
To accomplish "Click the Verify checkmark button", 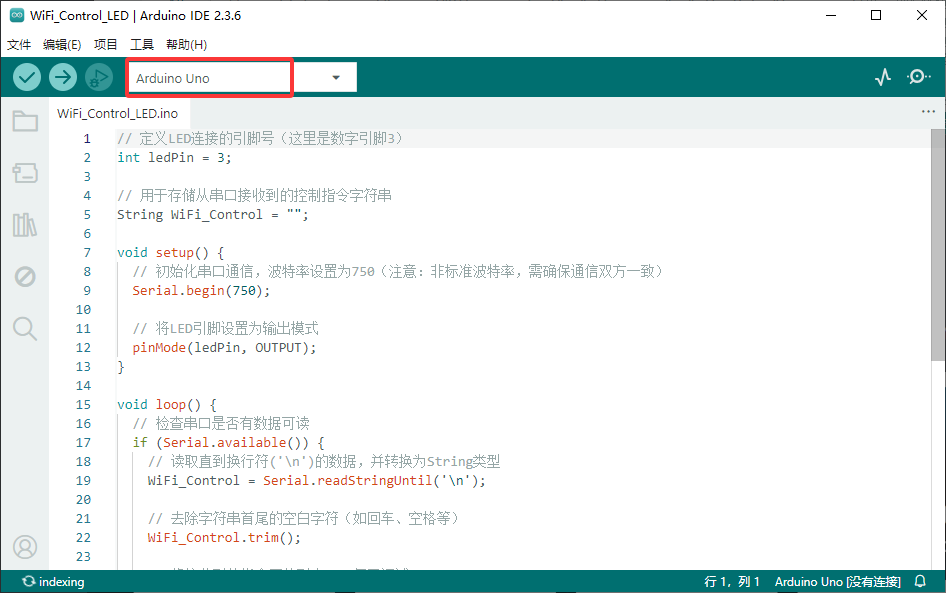I will coord(27,77).
